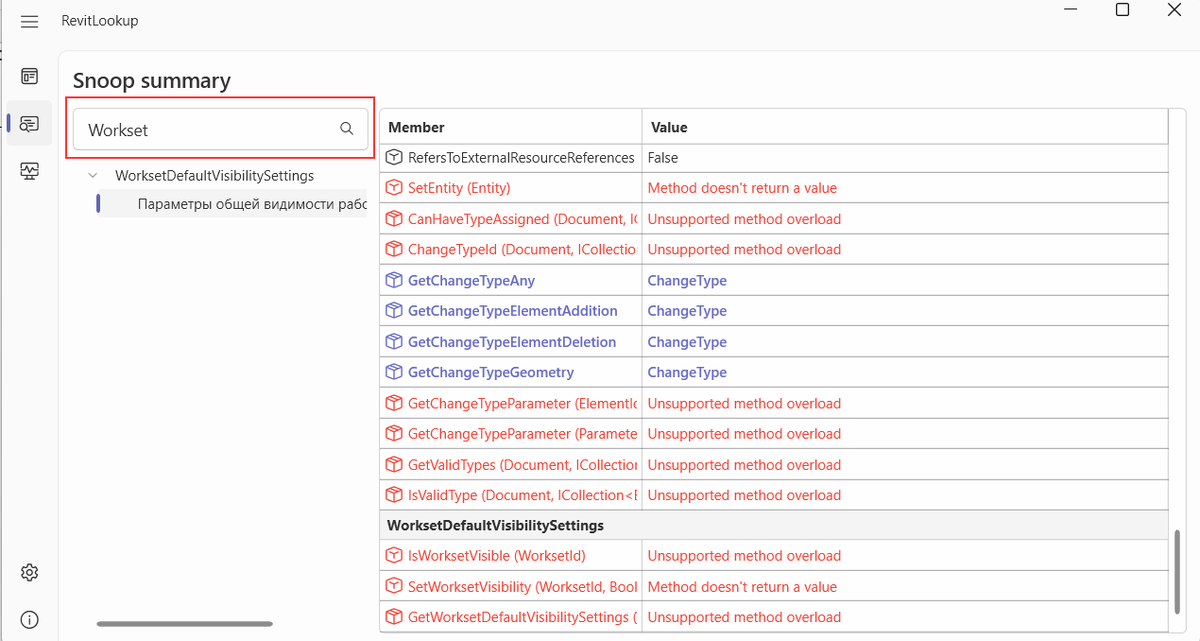The image size is (1200, 641).
Task: Select GetValidTypes member text
Action: pos(523,465)
